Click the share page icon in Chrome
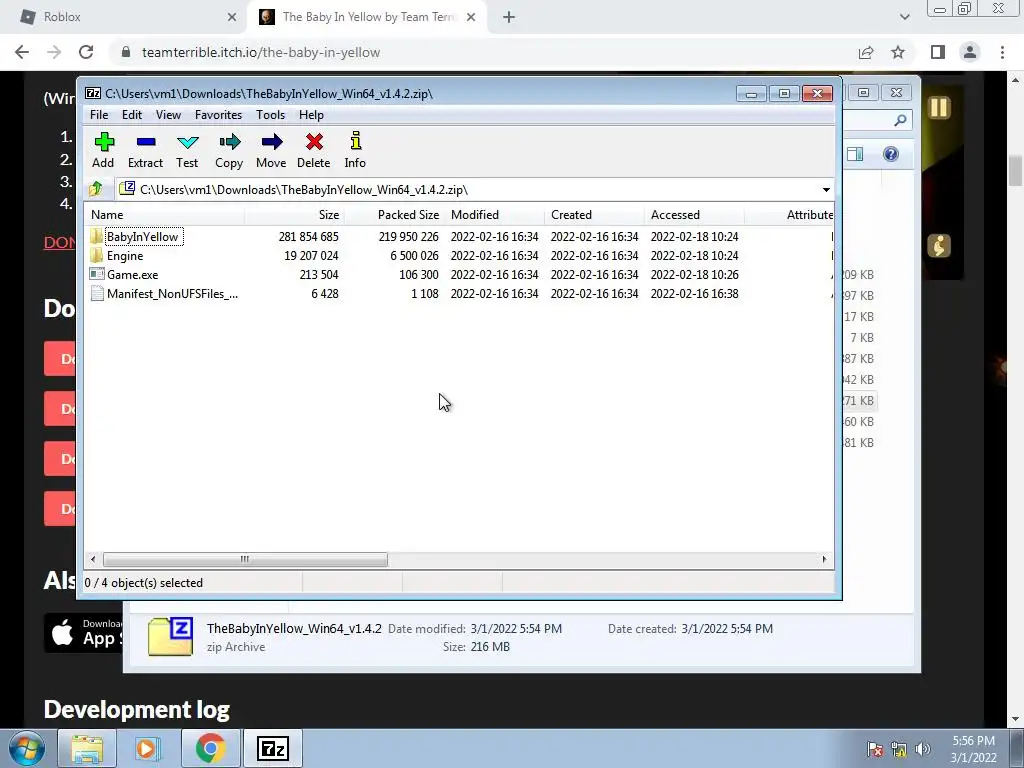This screenshot has width=1024, height=768. click(x=866, y=52)
